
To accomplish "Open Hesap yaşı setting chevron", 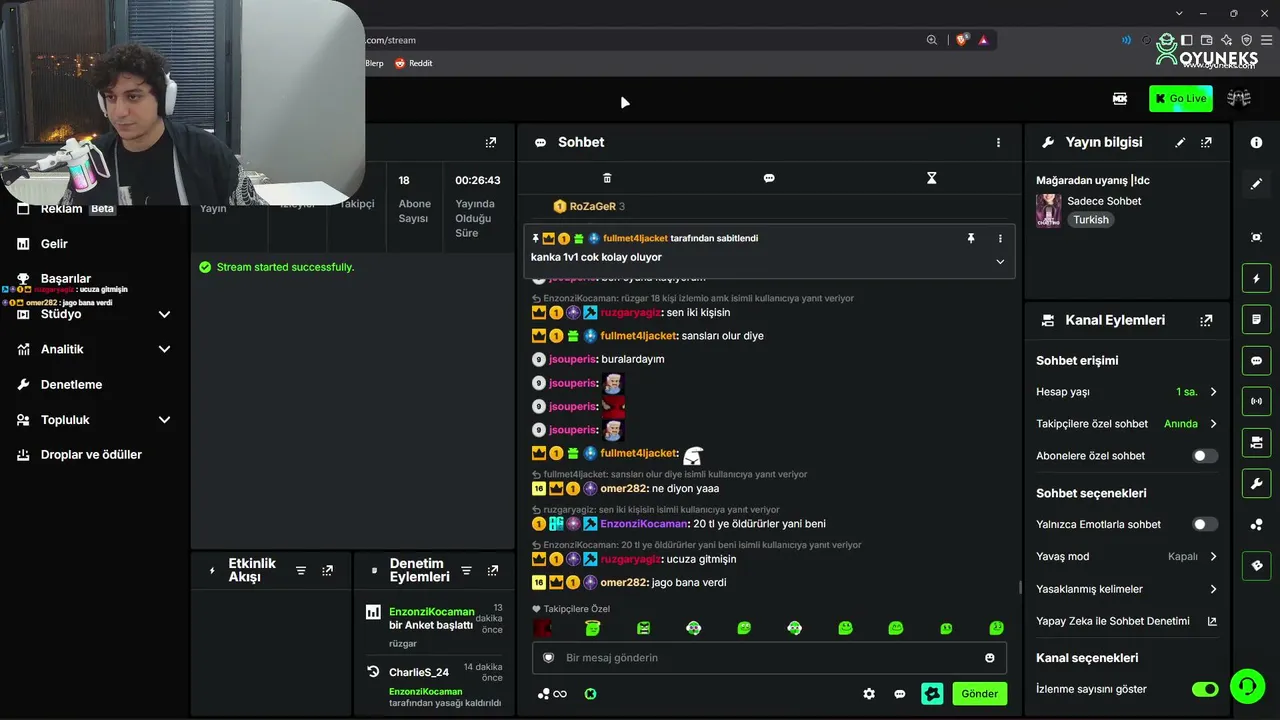I will point(1213,392).
